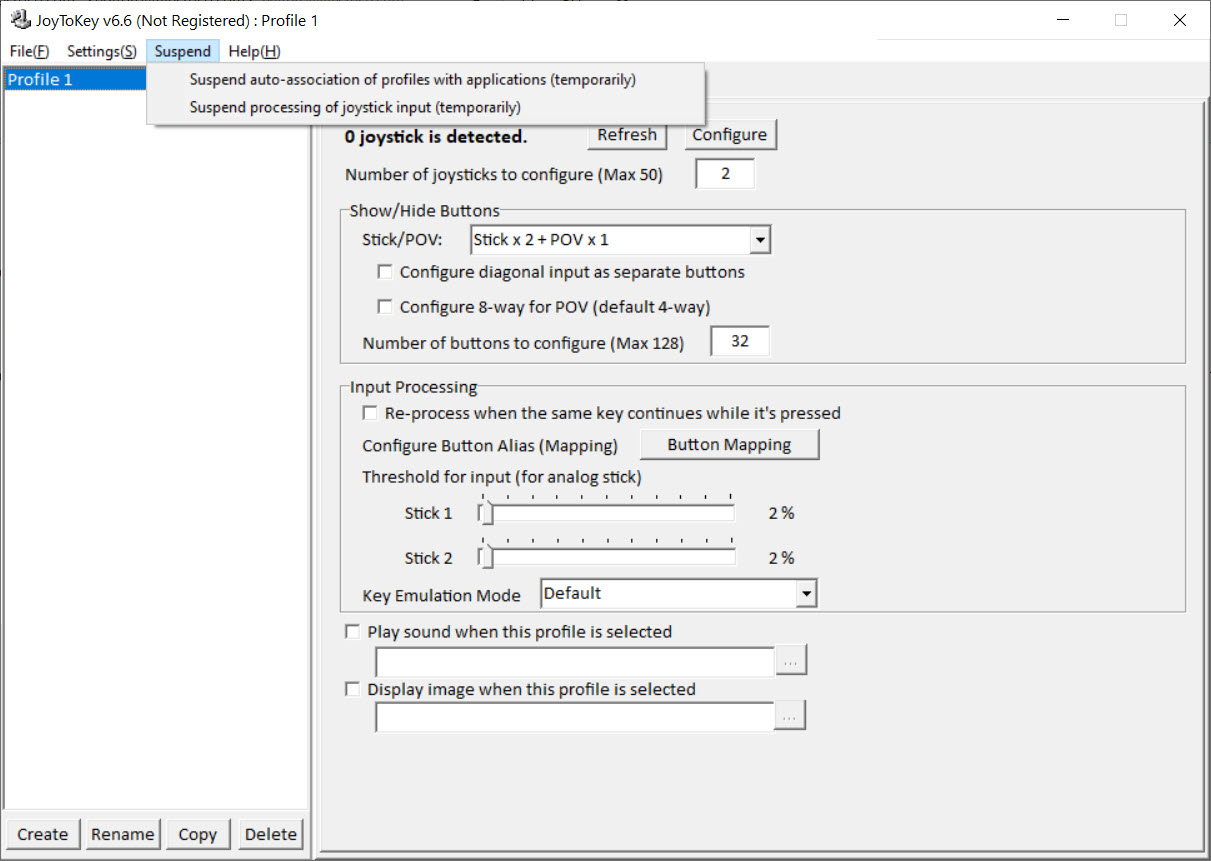This screenshot has width=1211, height=861.
Task: Open file browser for sound file selection
Action: (x=791, y=659)
